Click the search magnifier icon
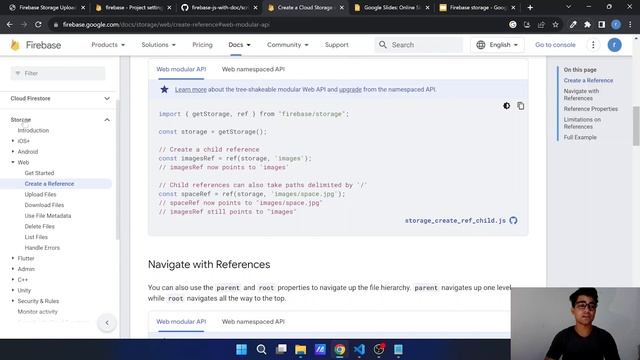Screen dimensions: 640x360 click(382, 45)
